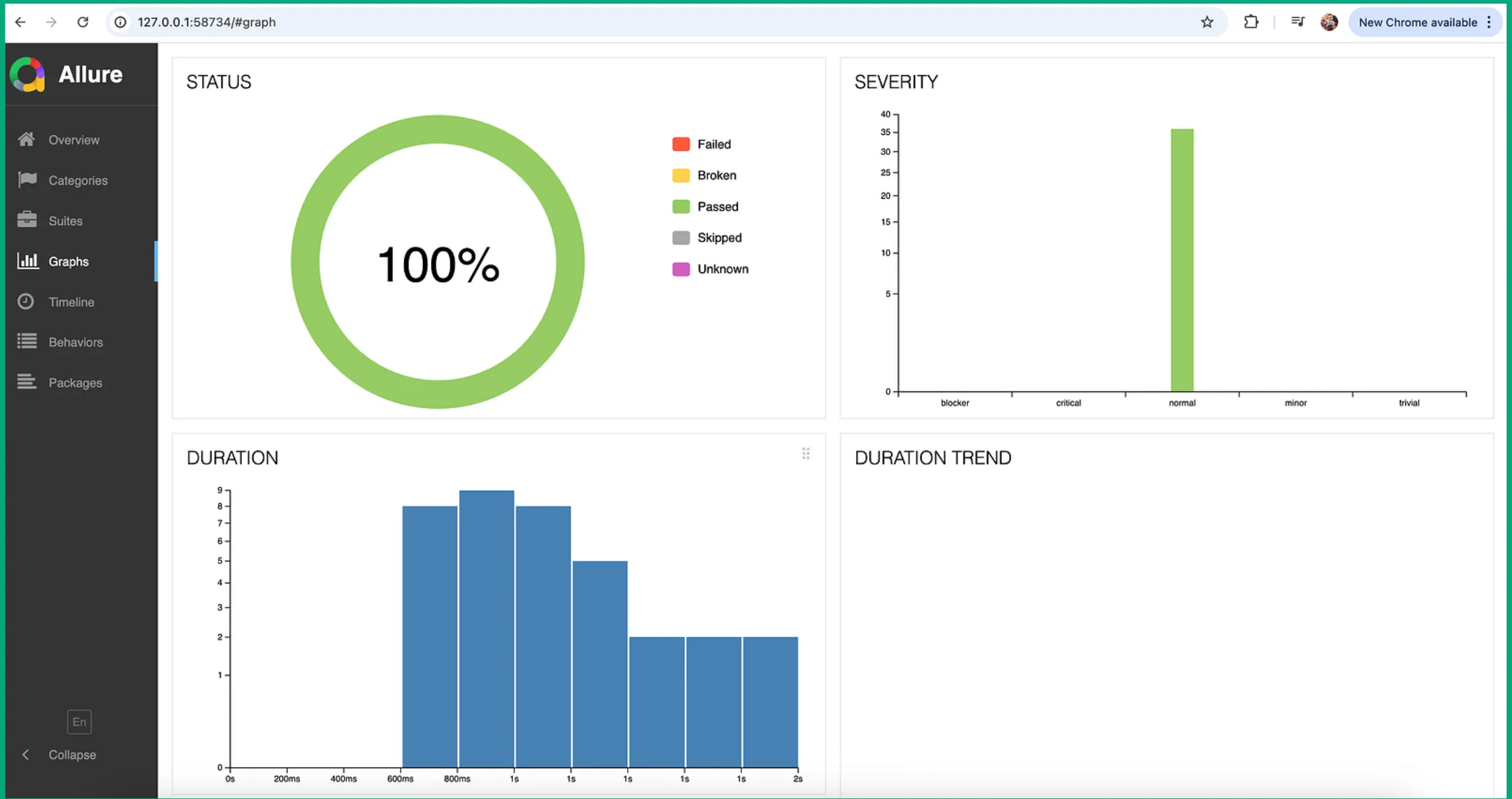Select the Graphs menu item
Image resolution: width=1512 pixels, height=799 pixels.
click(x=68, y=261)
